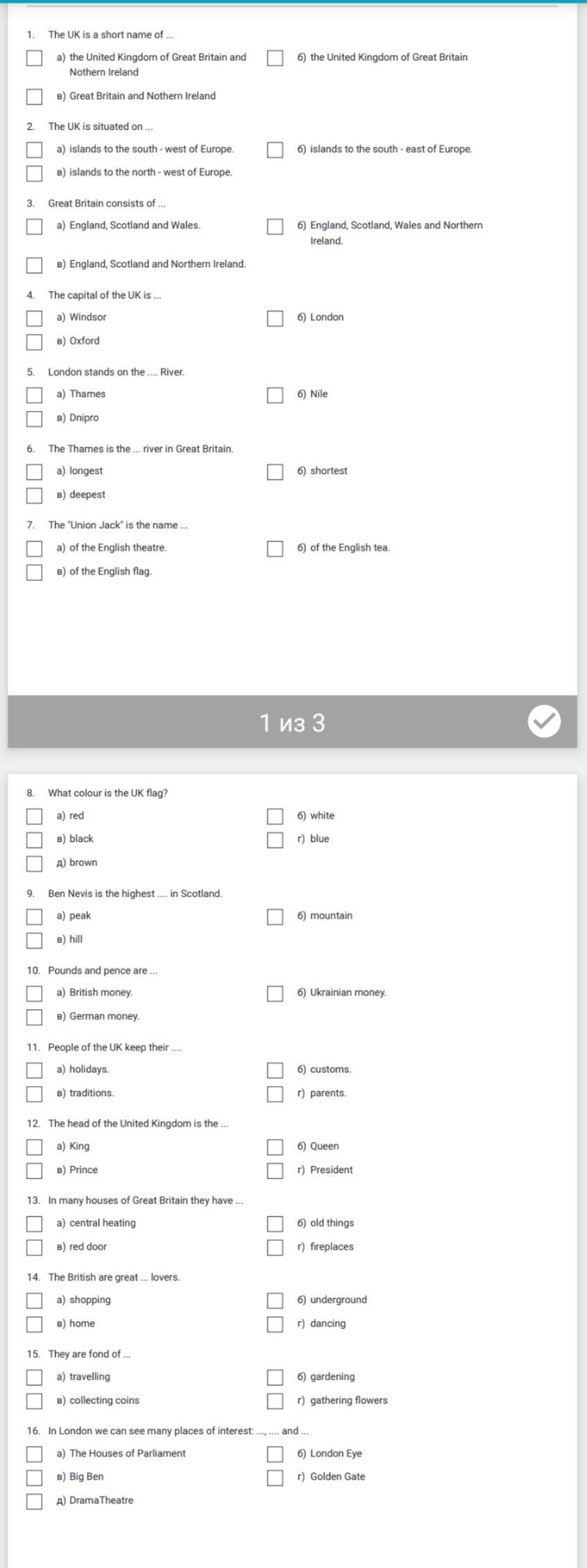The image size is (587, 1568).
Task: Check 'England, Scotland and Wales.' option
Action: coord(34,226)
